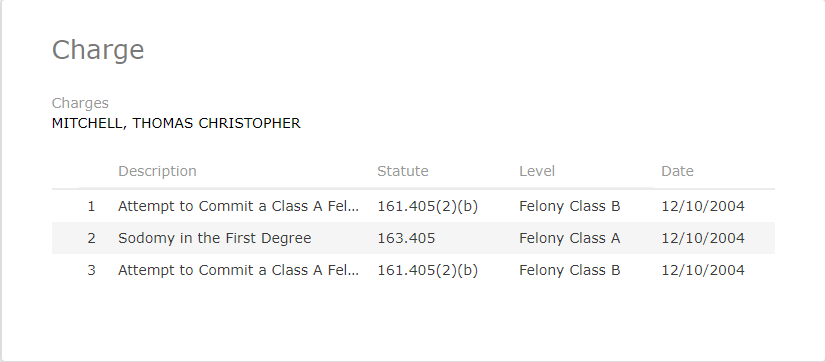Click the 12/10/2004 date of charge 2
Screen dimensions: 825x362
click(x=703, y=238)
